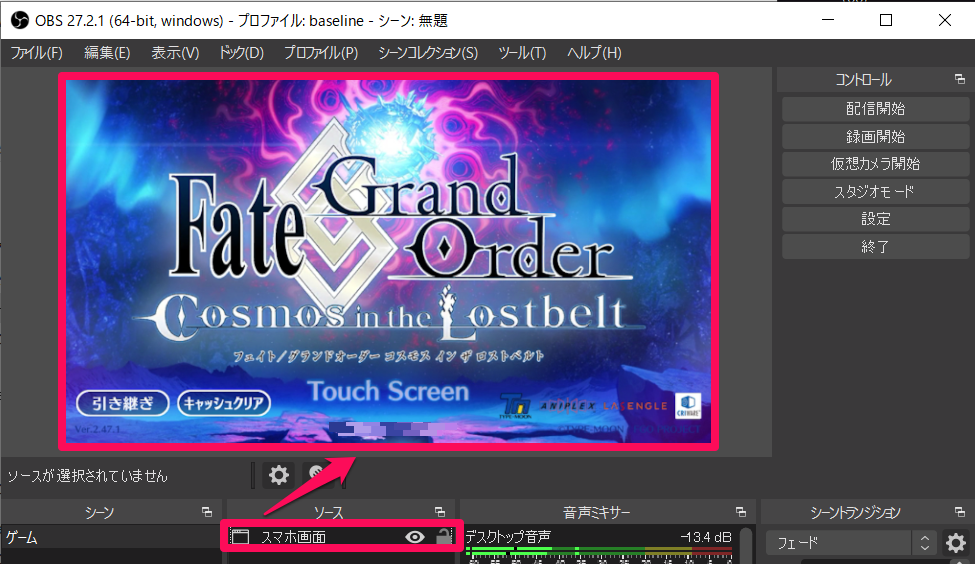Hide スマホ画面 source with eye icon
975x564 pixels.
pyautogui.click(x=415, y=537)
